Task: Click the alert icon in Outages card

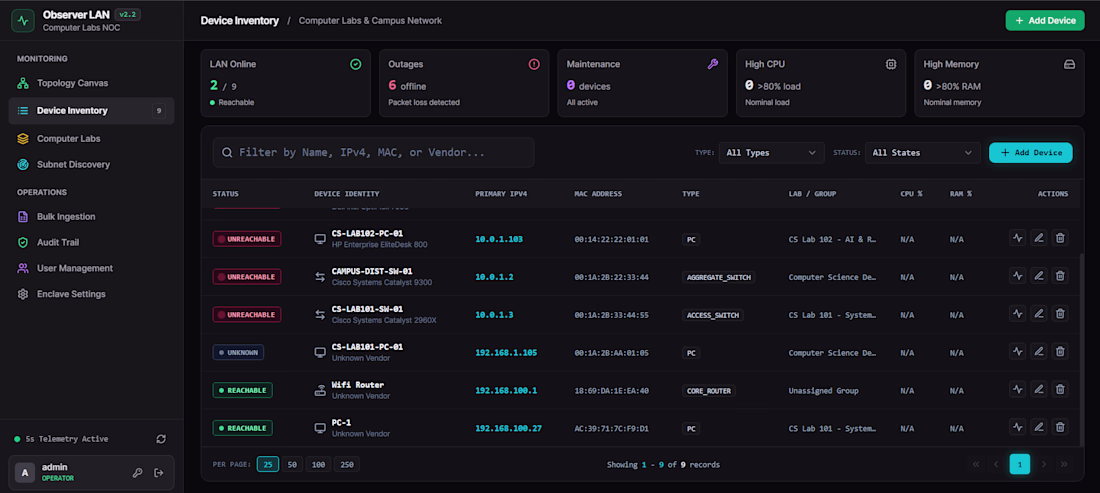Action: point(534,64)
